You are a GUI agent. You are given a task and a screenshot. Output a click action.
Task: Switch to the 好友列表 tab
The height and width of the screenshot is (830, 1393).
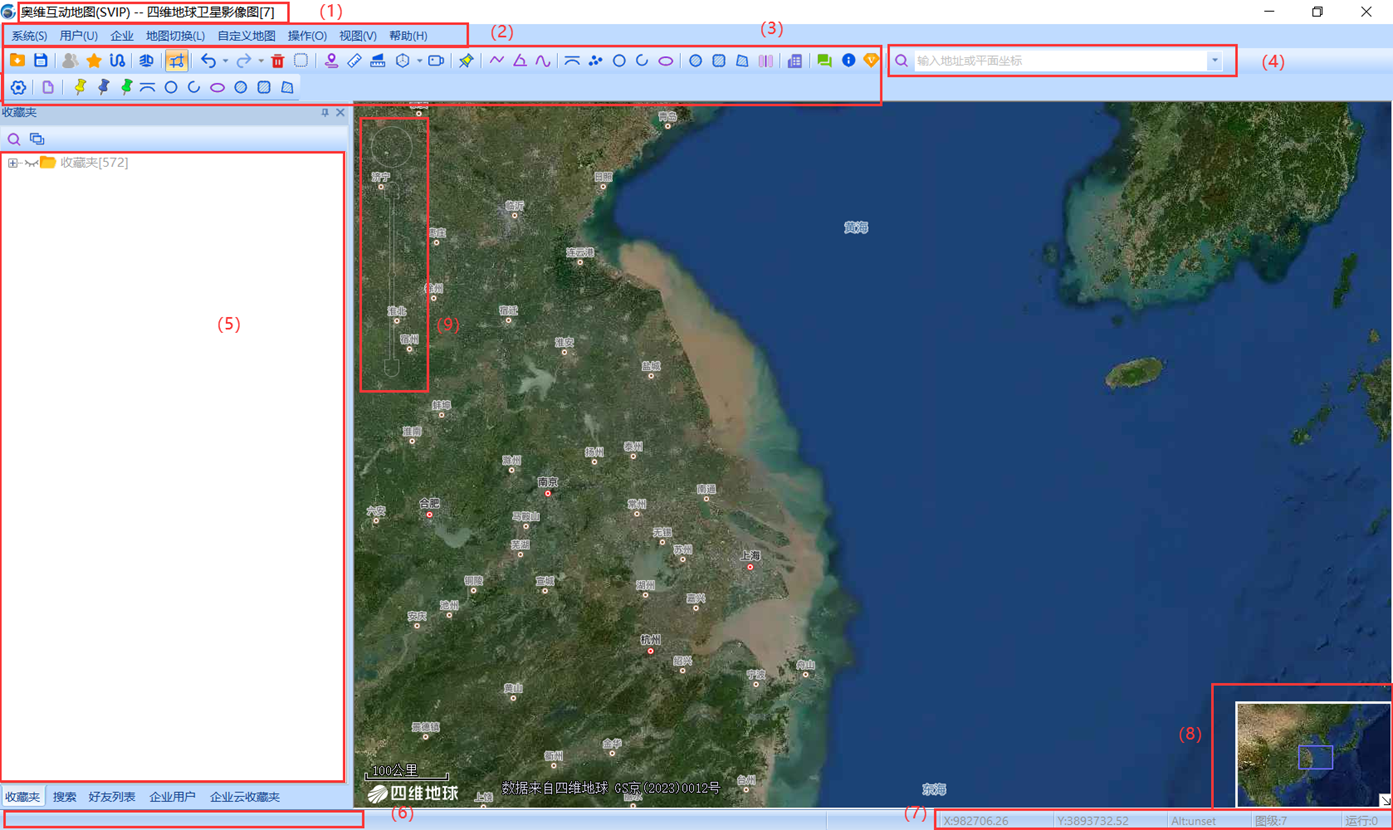click(x=112, y=797)
